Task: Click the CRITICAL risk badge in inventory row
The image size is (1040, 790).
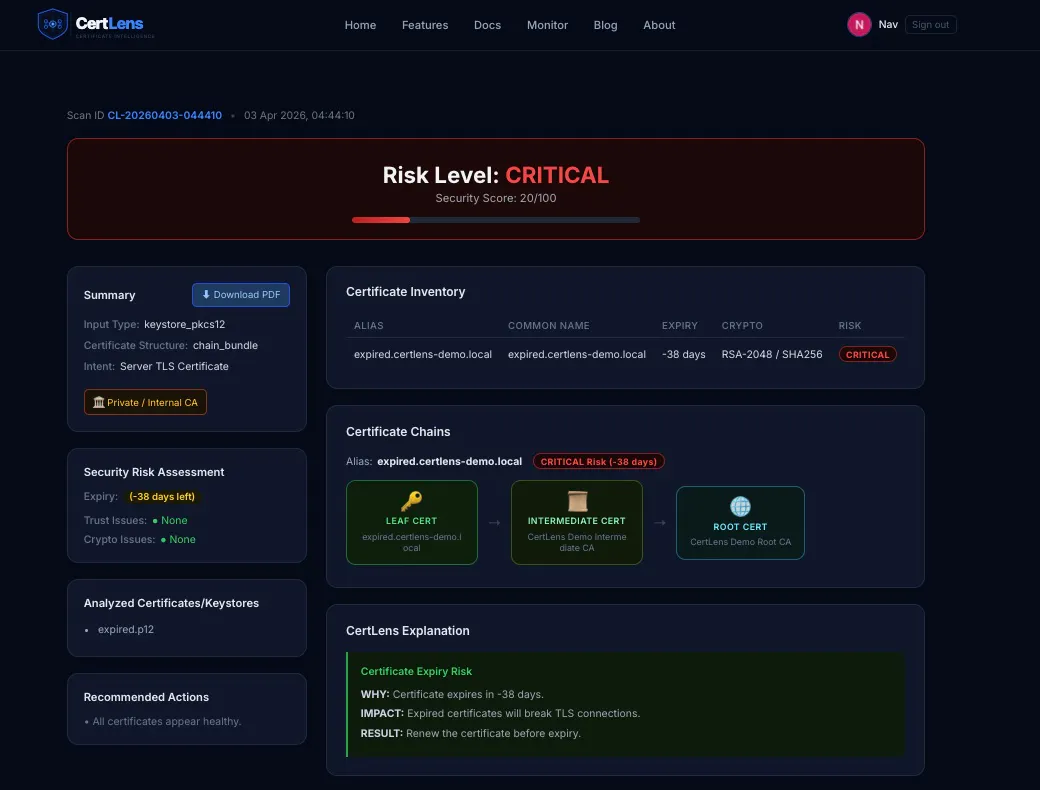Action: point(868,354)
